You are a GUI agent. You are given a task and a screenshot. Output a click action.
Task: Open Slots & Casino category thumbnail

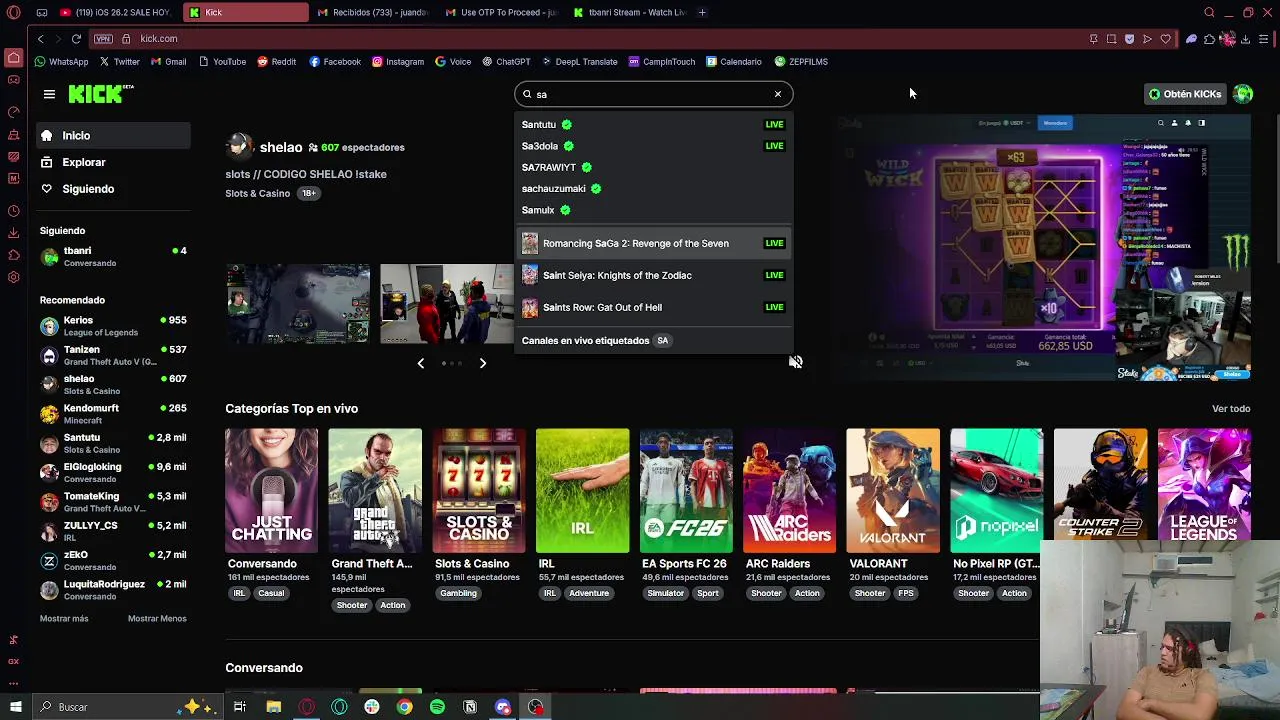point(479,491)
